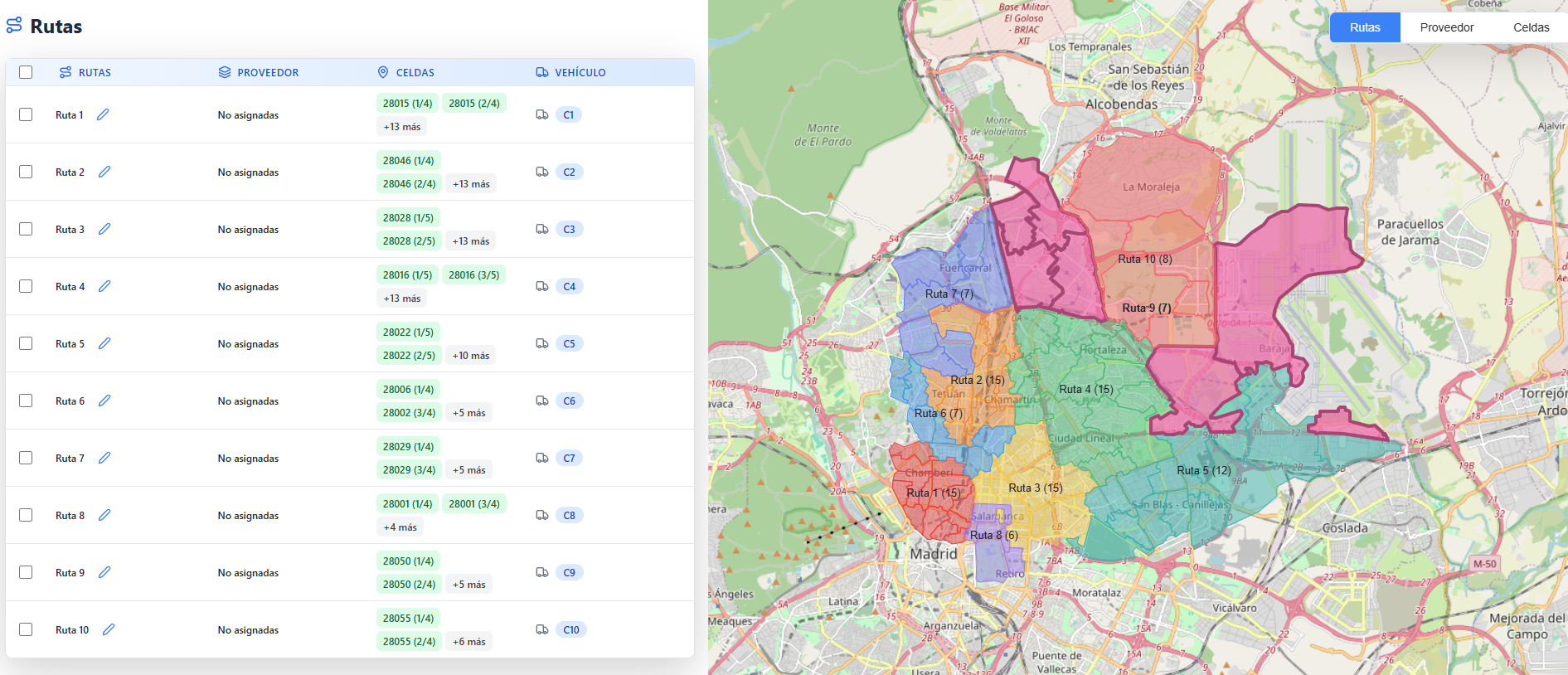The height and width of the screenshot is (675, 1568).
Task: Check the box for Ruta 2
Action: [x=26, y=172]
